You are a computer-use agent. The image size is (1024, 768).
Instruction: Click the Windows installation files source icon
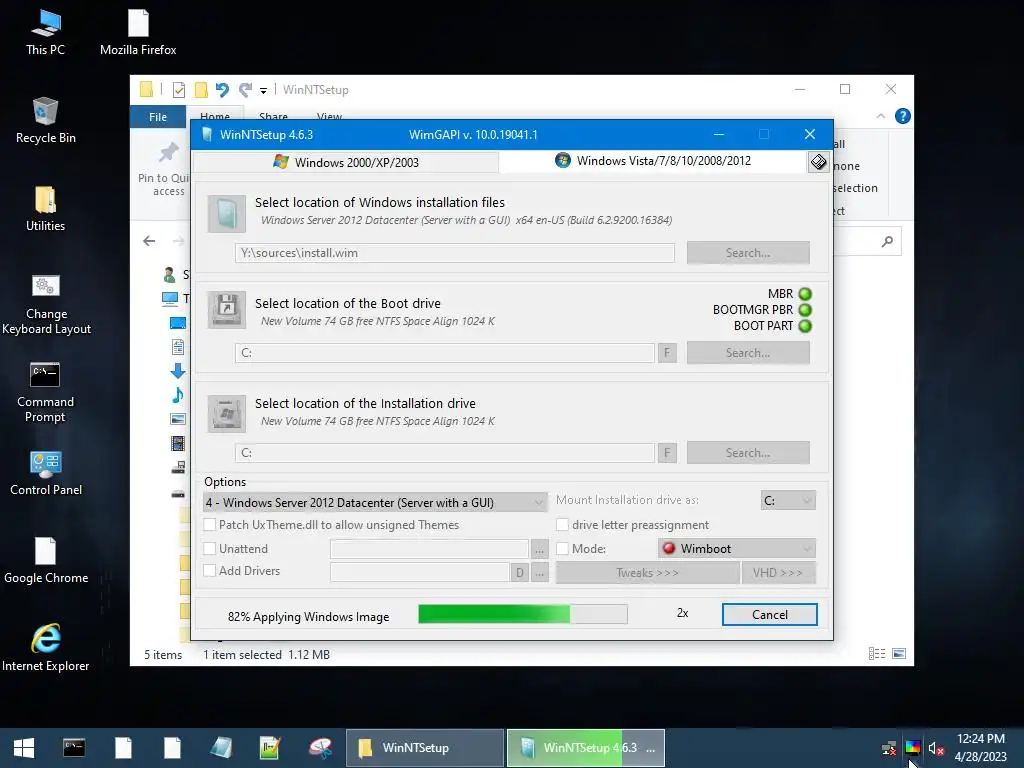click(227, 214)
